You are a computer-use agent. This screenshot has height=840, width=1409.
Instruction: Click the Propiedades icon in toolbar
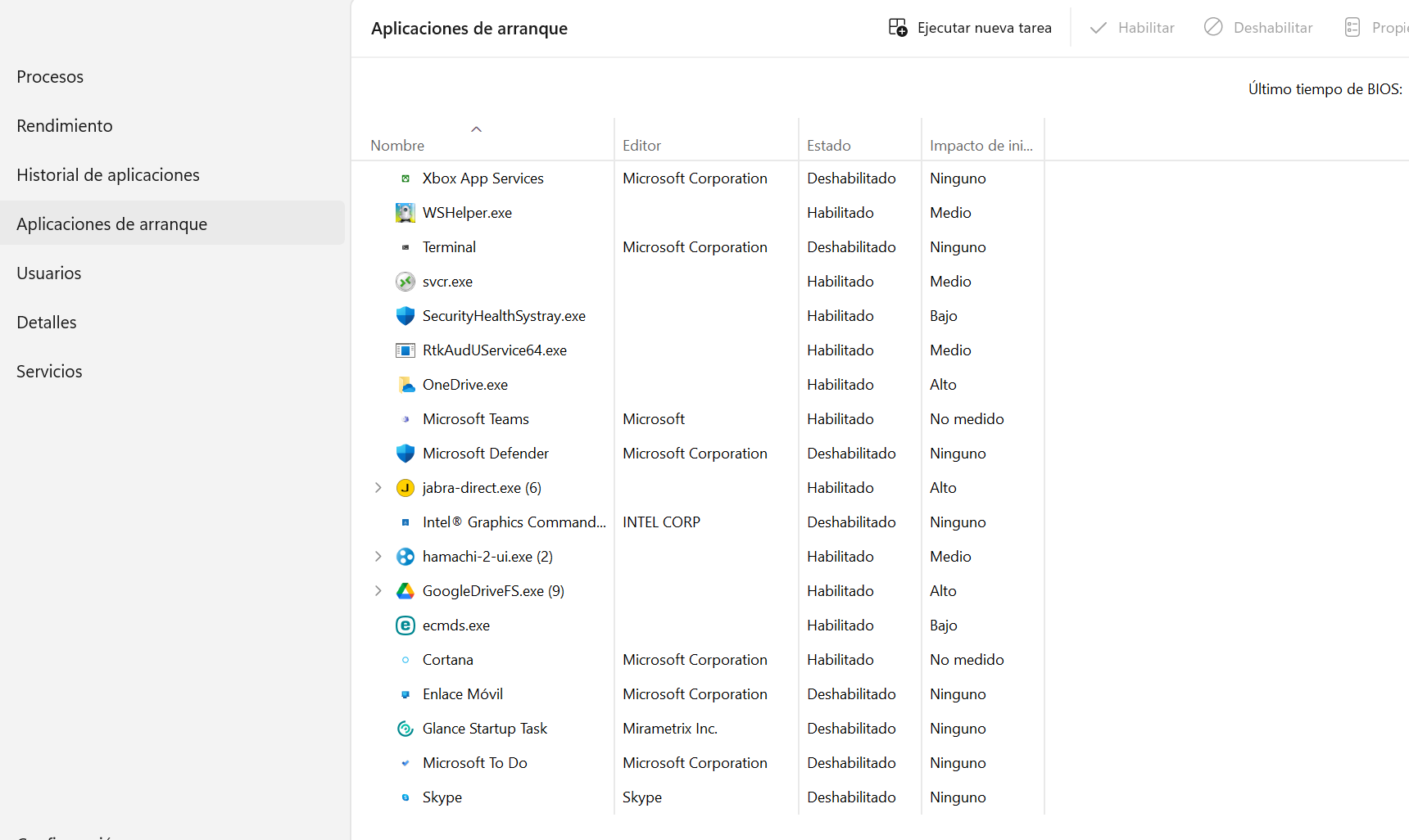coord(1352,28)
